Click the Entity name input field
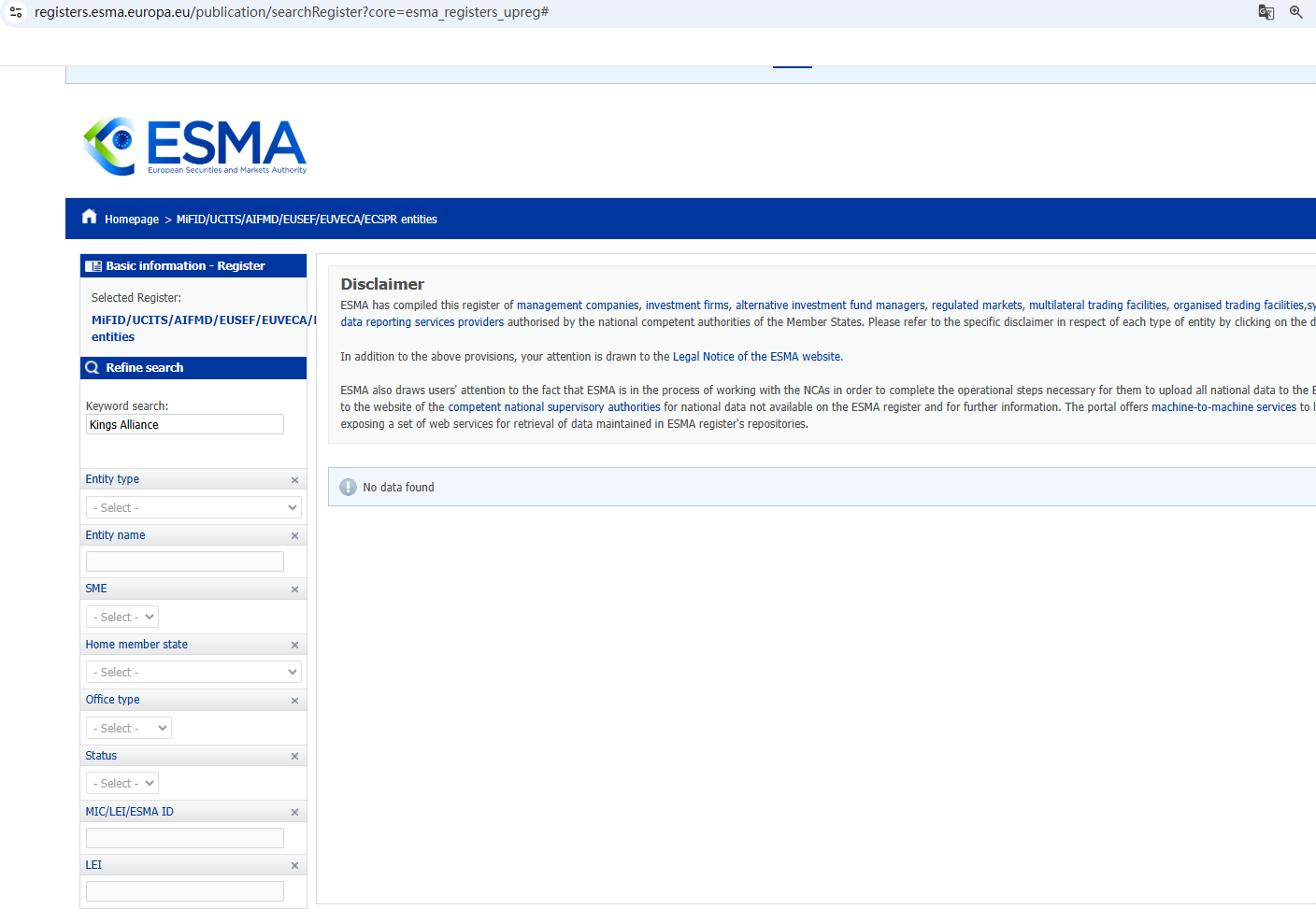The image size is (1316, 909). tap(185, 561)
